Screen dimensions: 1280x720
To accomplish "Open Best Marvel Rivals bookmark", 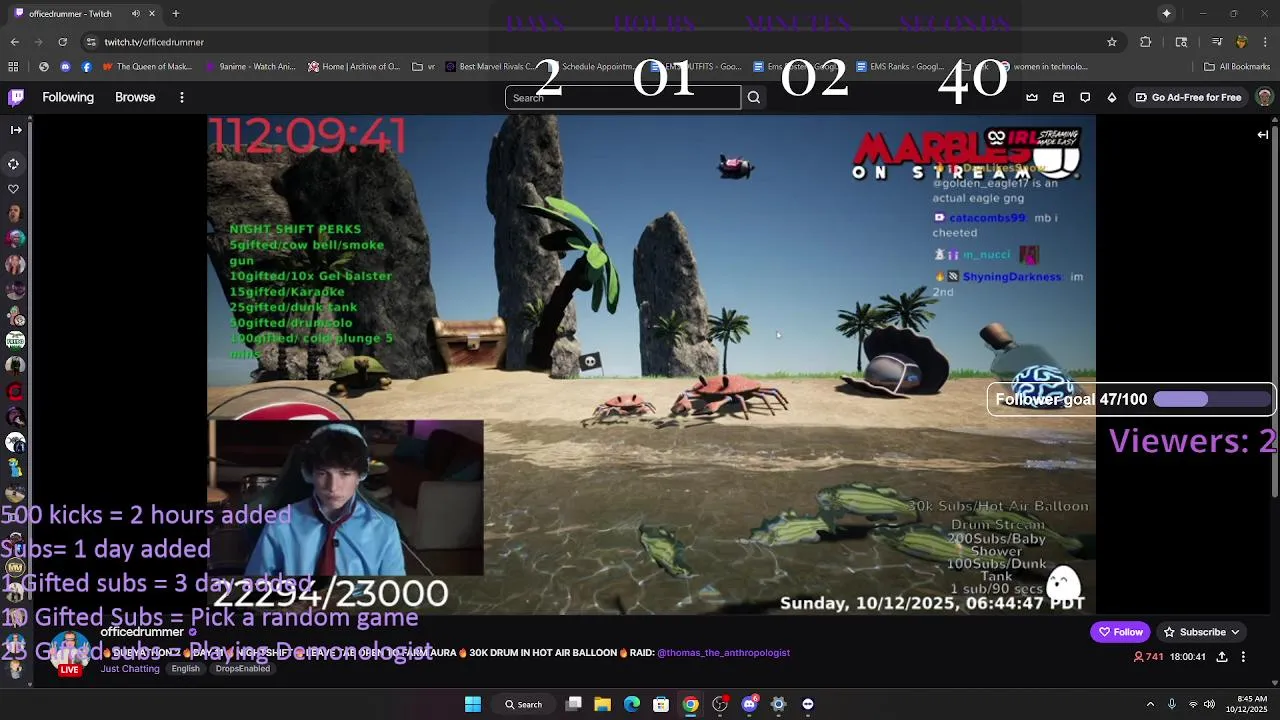I will click(490, 67).
